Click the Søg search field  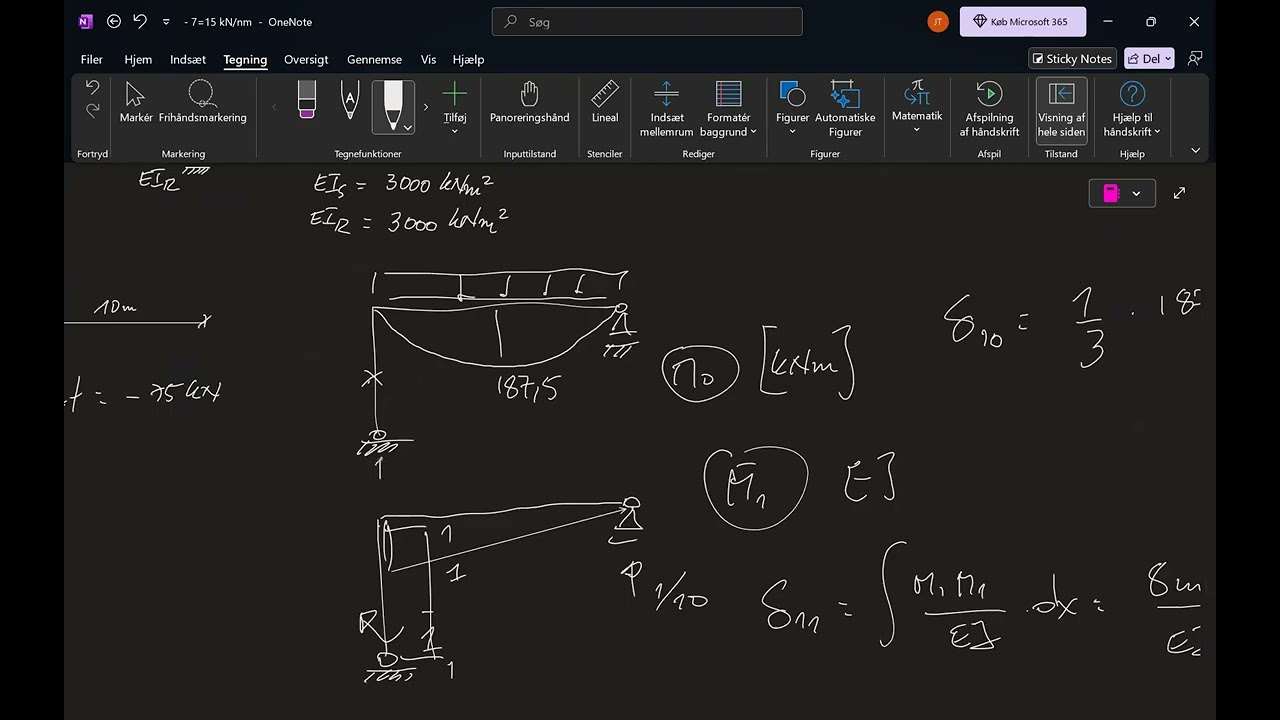tap(647, 22)
